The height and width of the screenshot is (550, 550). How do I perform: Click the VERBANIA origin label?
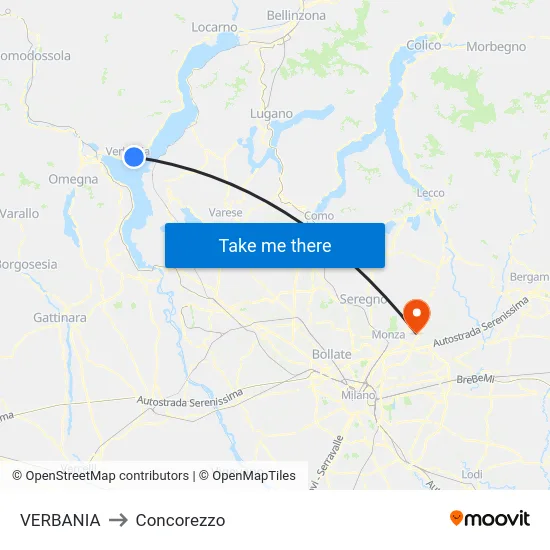(60, 520)
